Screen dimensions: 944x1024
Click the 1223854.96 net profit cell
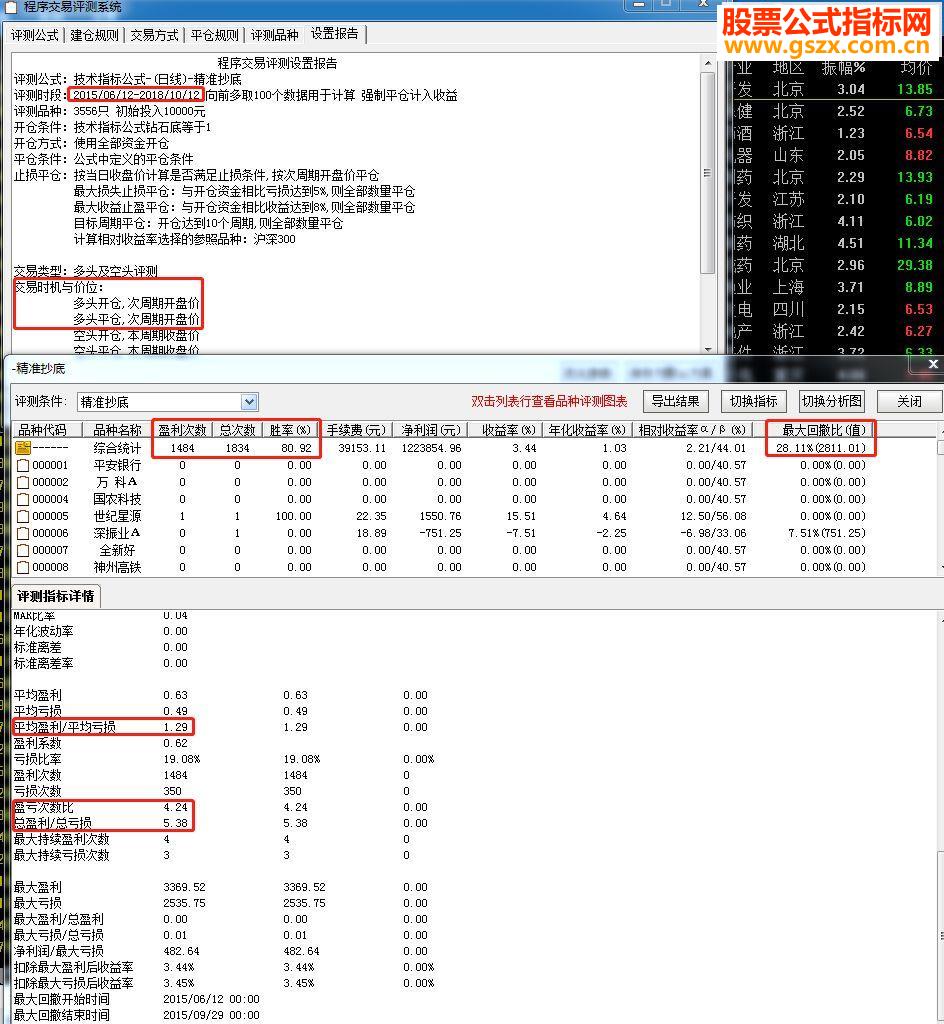pos(432,448)
